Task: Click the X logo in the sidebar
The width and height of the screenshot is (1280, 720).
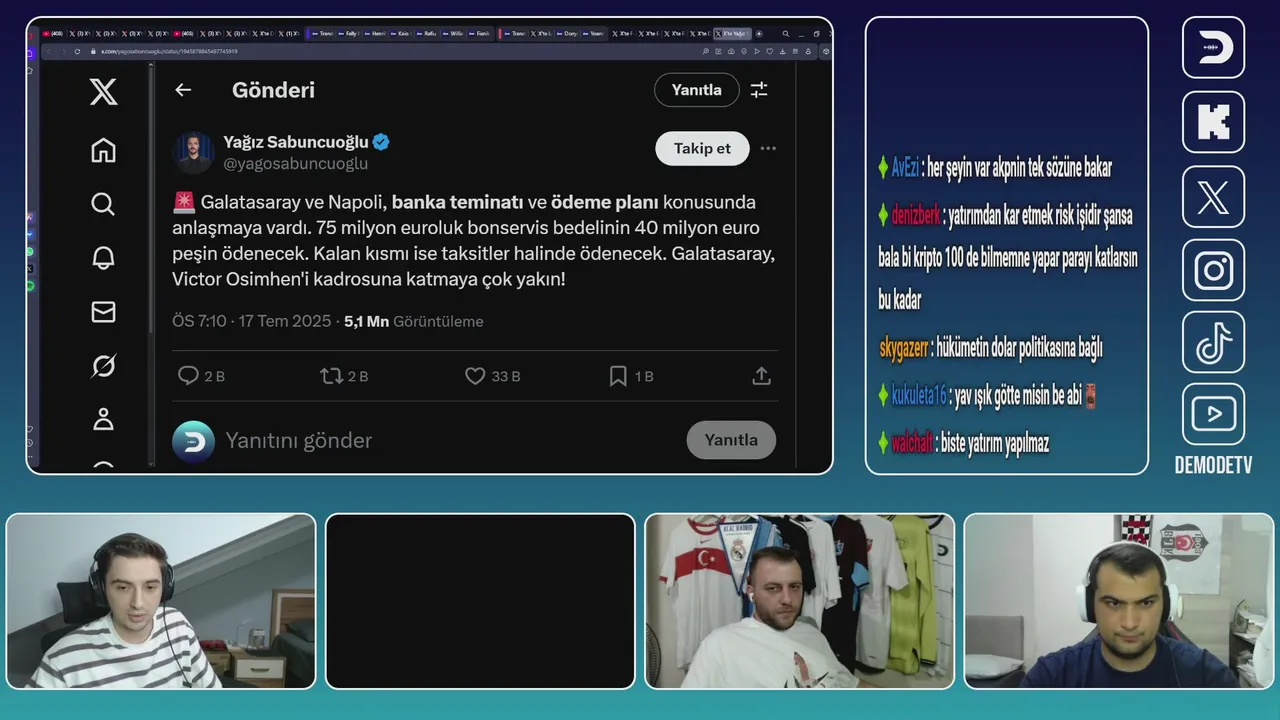Action: coord(103,92)
